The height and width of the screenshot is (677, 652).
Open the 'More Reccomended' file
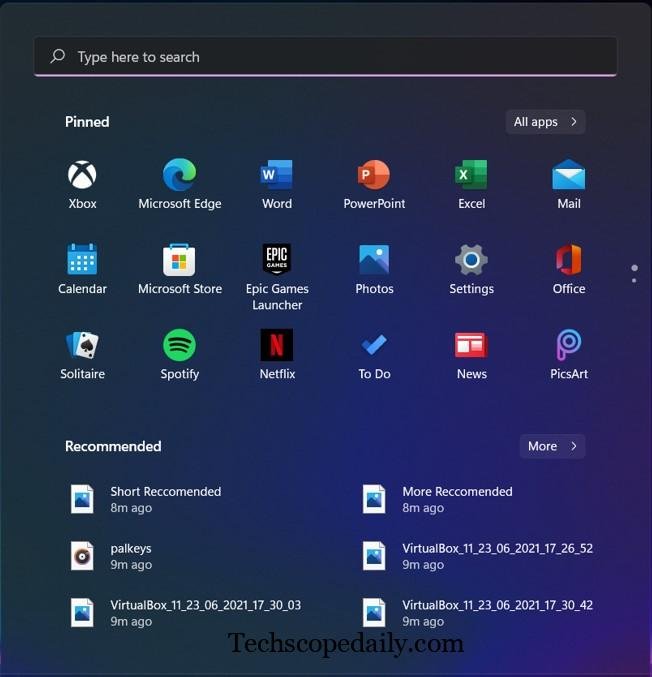438,499
